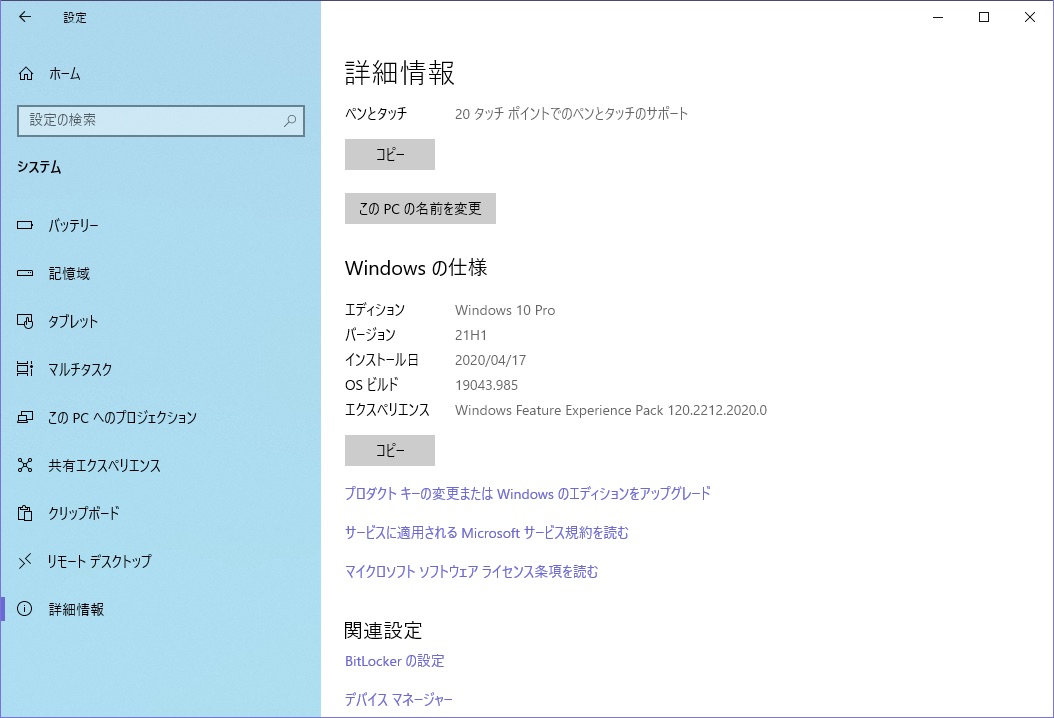
Task: Click the search magnifier icon
Action: click(x=290, y=120)
